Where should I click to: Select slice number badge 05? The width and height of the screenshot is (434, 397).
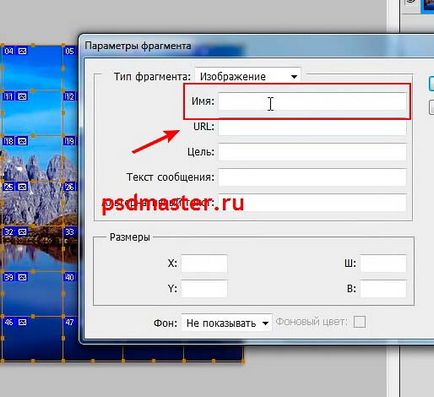tap(69, 51)
